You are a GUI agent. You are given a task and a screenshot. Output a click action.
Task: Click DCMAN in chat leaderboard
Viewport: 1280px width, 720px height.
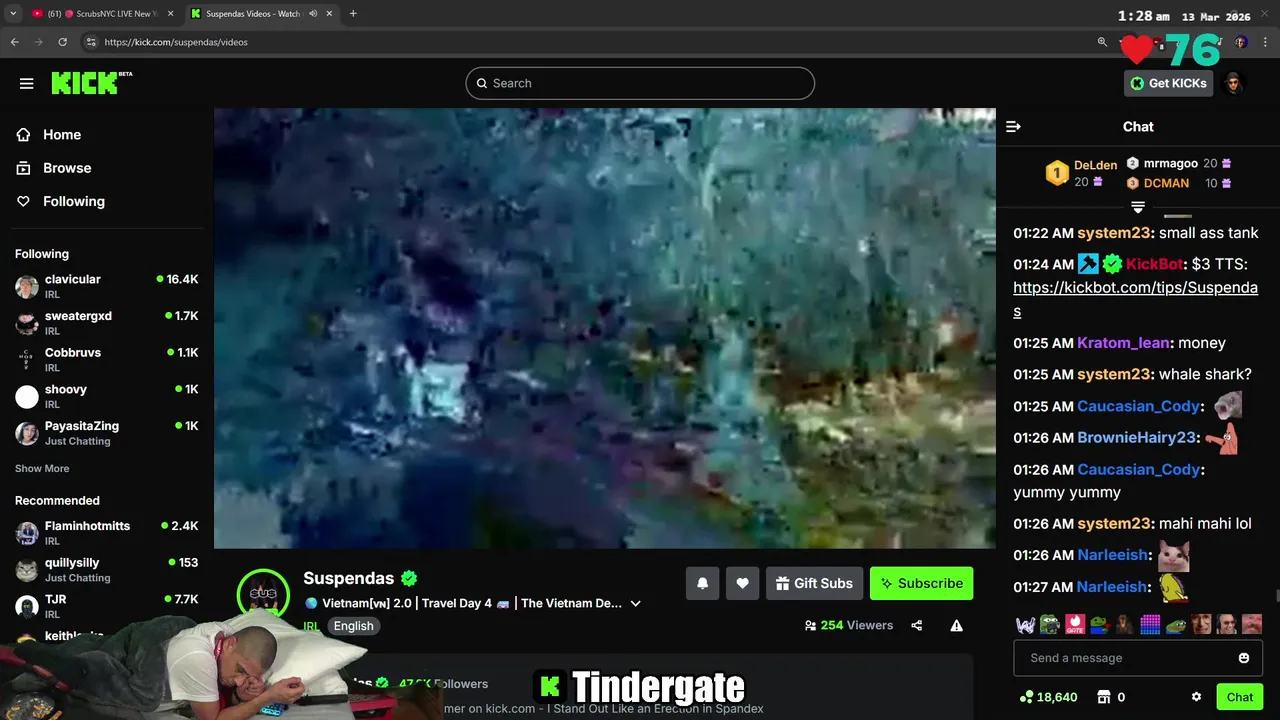[1166, 183]
